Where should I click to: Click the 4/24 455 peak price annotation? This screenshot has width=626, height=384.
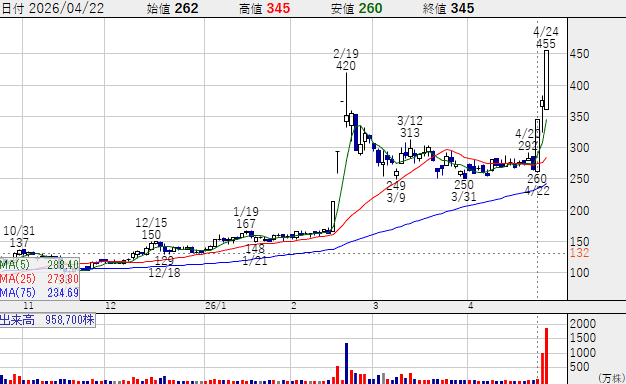(x=546, y=38)
